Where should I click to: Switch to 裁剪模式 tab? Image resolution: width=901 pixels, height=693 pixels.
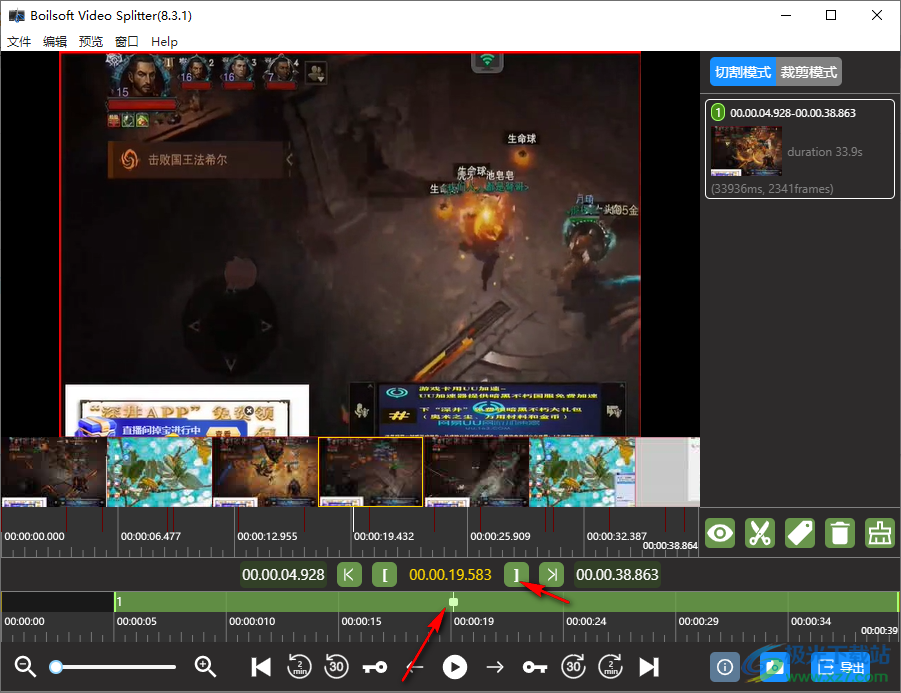tap(809, 72)
